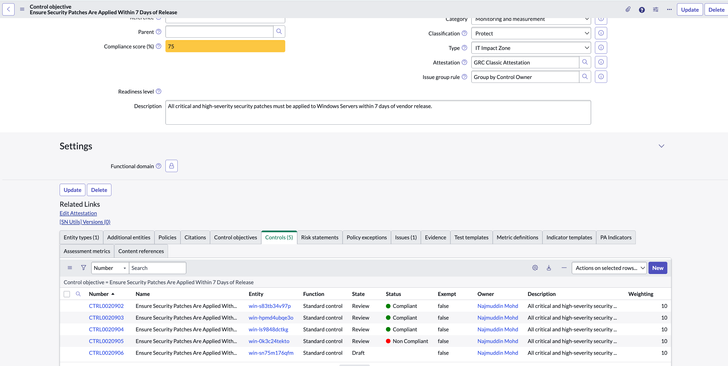This screenshot has width=728, height=366.
Task: Show info for the Classification field
Action: click(601, 33)
